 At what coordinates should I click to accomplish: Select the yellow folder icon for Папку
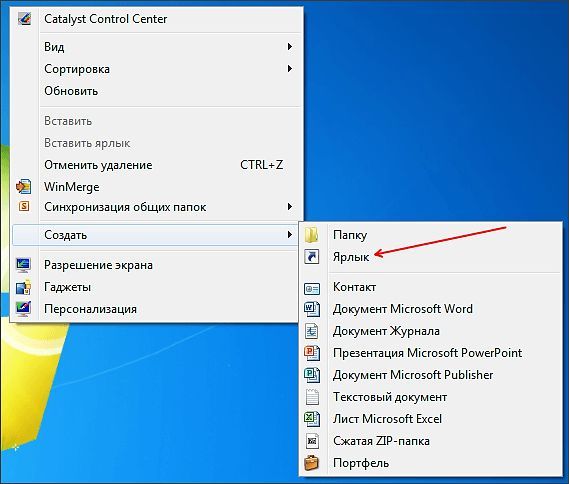point(312,235)
